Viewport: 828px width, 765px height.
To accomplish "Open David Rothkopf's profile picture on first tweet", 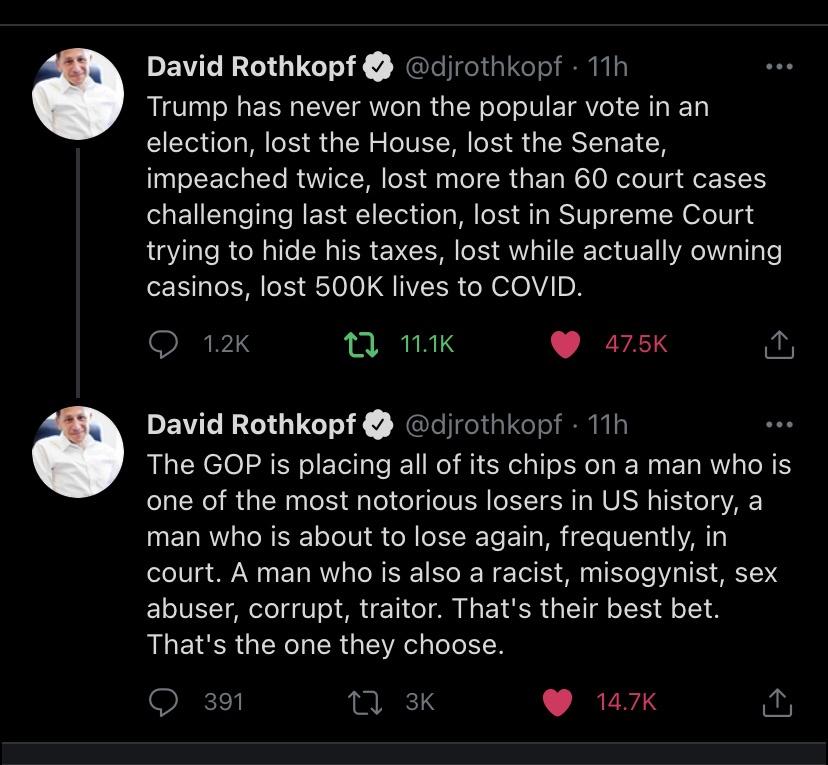I will tap(78, 94).
